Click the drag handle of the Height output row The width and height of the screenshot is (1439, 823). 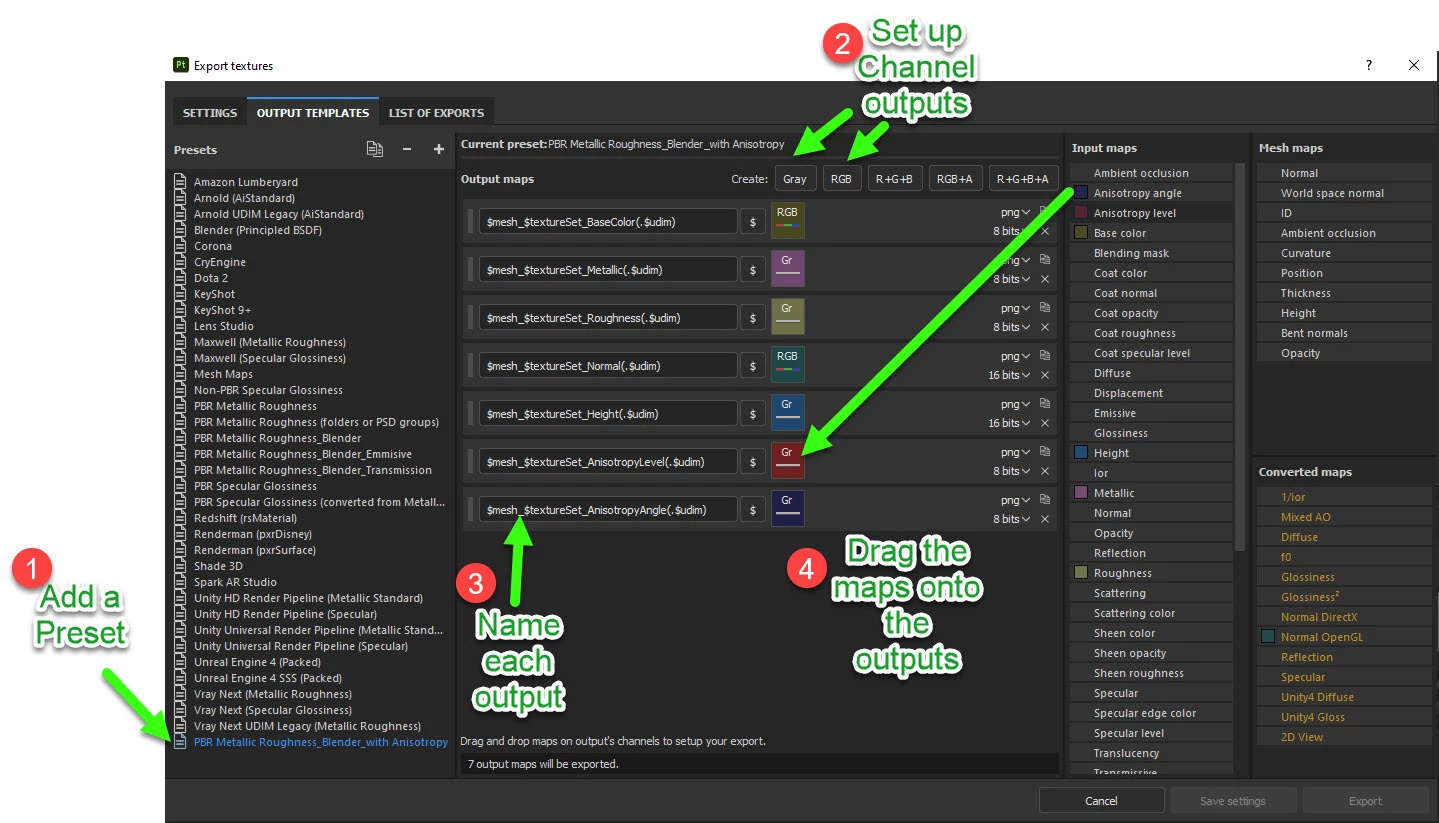[x=471, y=414]
